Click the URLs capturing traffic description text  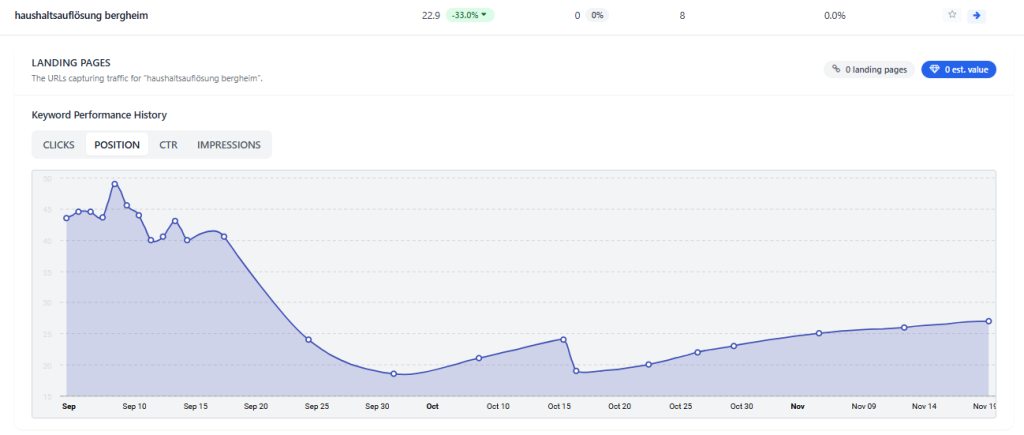[x=147, y=78]
